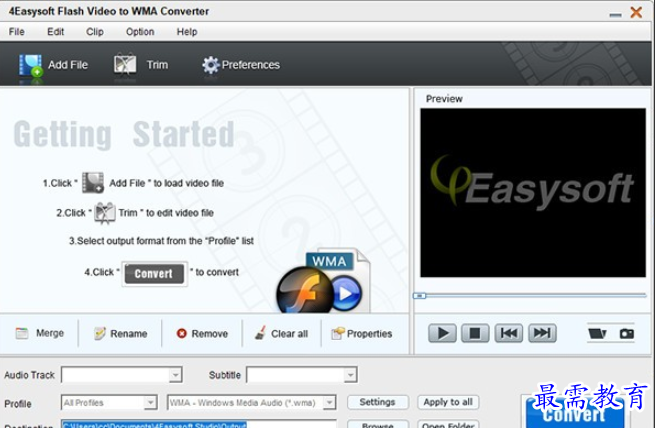The height and width of the screenshot is (428, 656).
Task: Open the Clip menu
Action: point(95,32)
